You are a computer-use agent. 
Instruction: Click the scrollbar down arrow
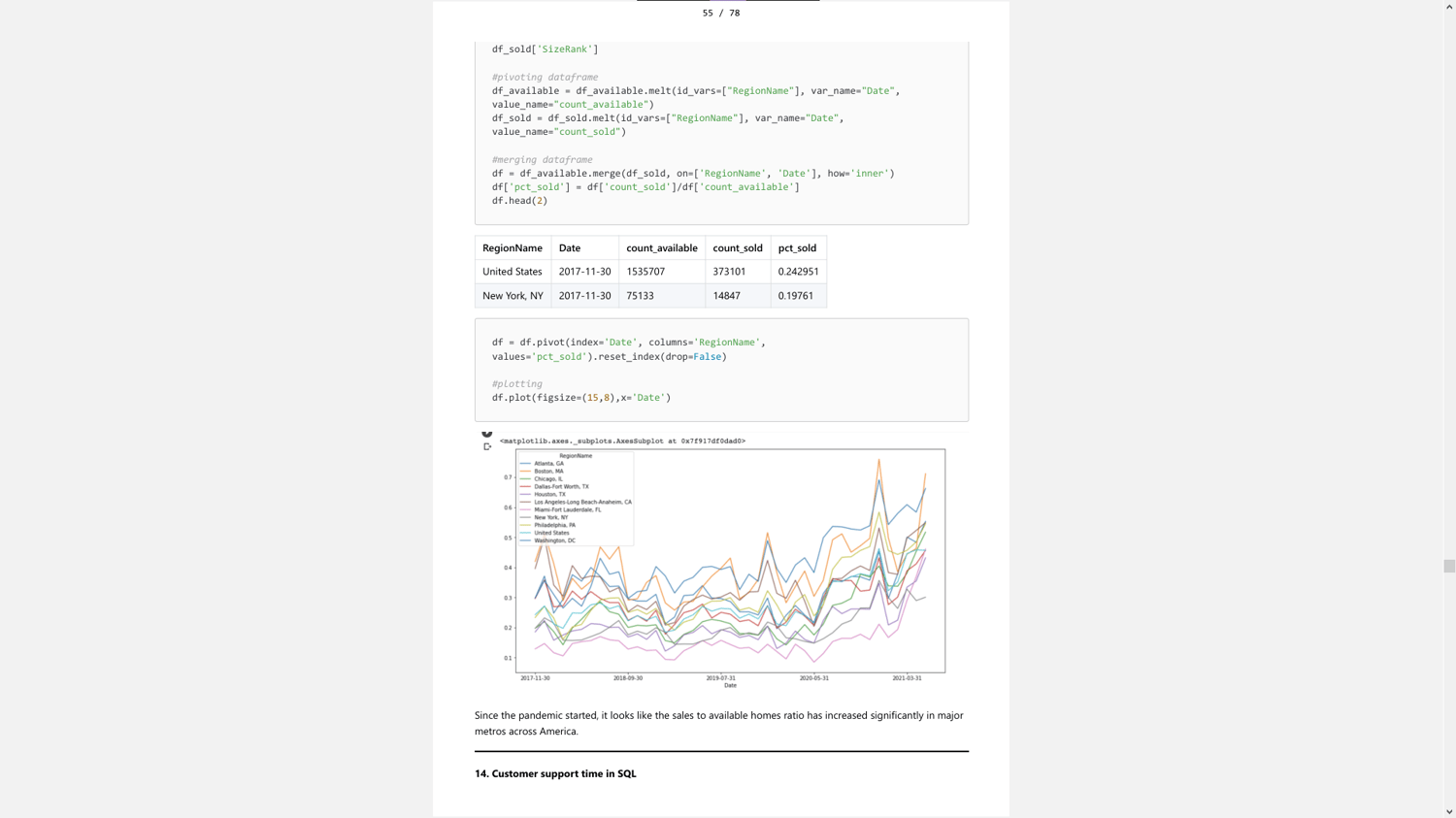point(1449,812)
